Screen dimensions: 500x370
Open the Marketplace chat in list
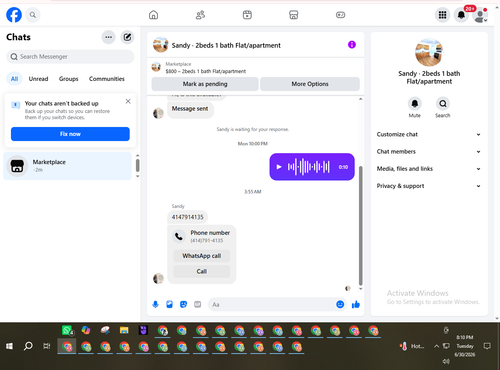68,166
